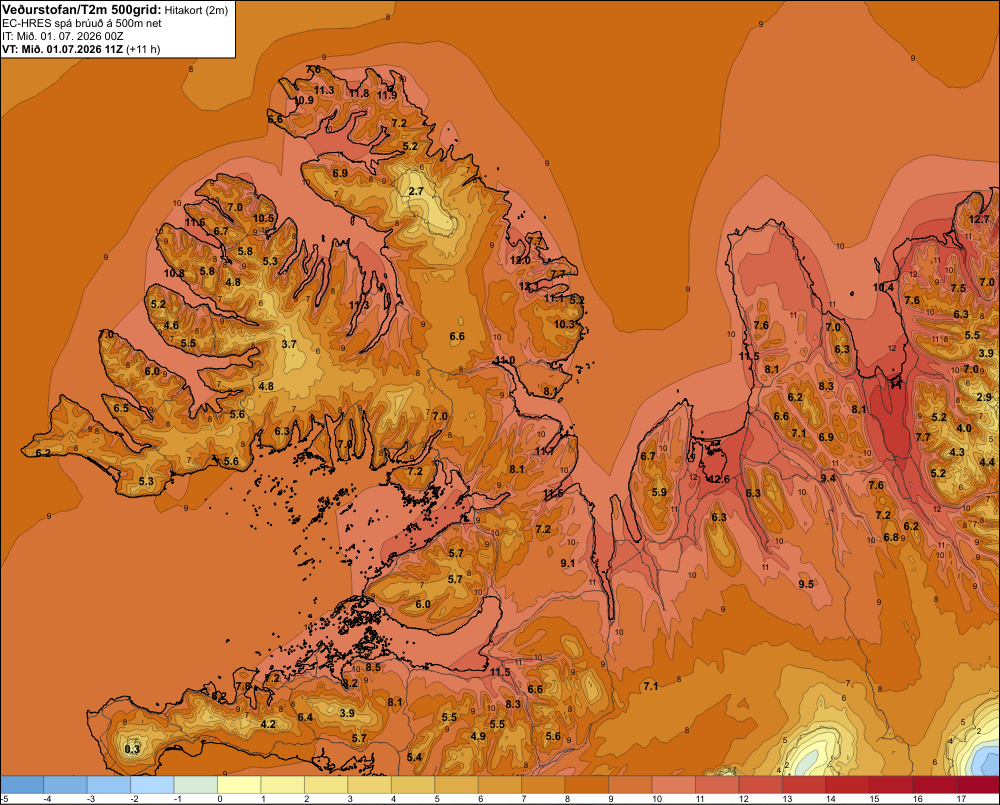Viewport: 1000px width, 805px height.
Task: Click the temperature value '11.6' on the map
Action: [195, 223]
